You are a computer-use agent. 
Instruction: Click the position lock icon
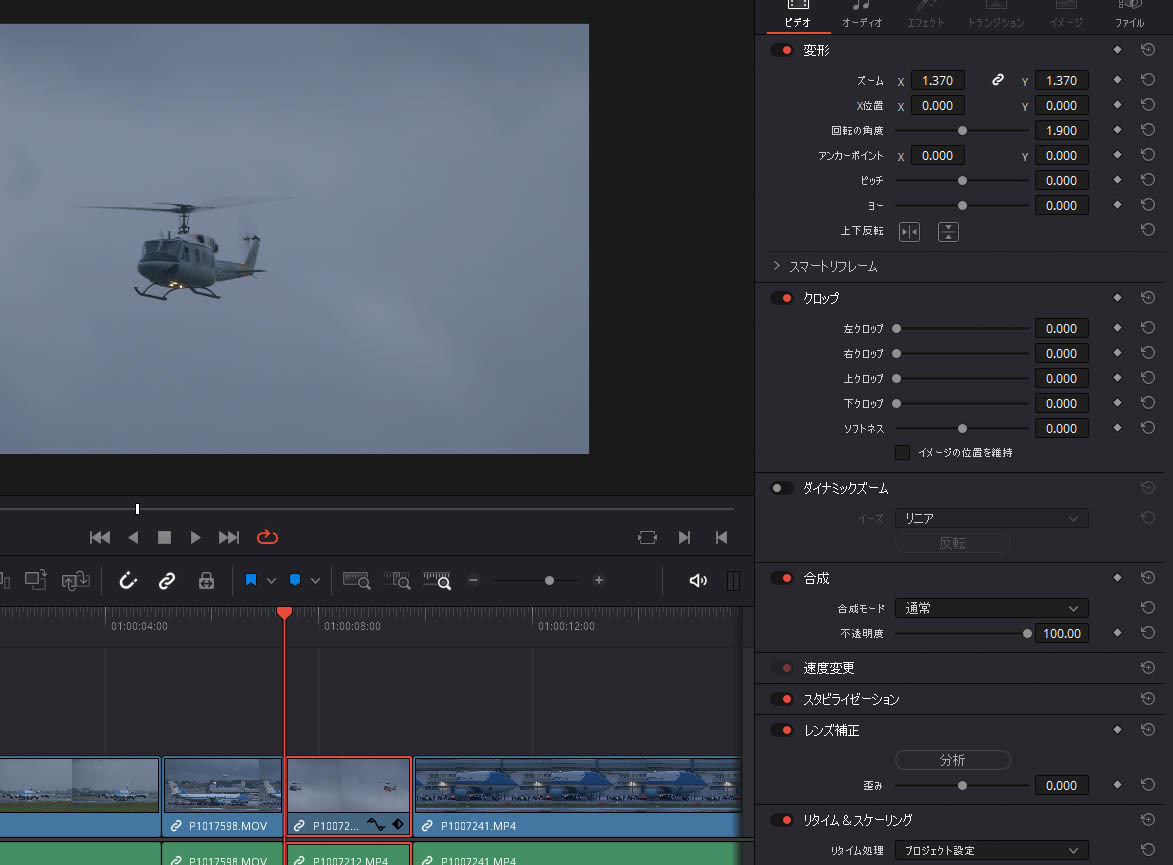click(206, 580)
